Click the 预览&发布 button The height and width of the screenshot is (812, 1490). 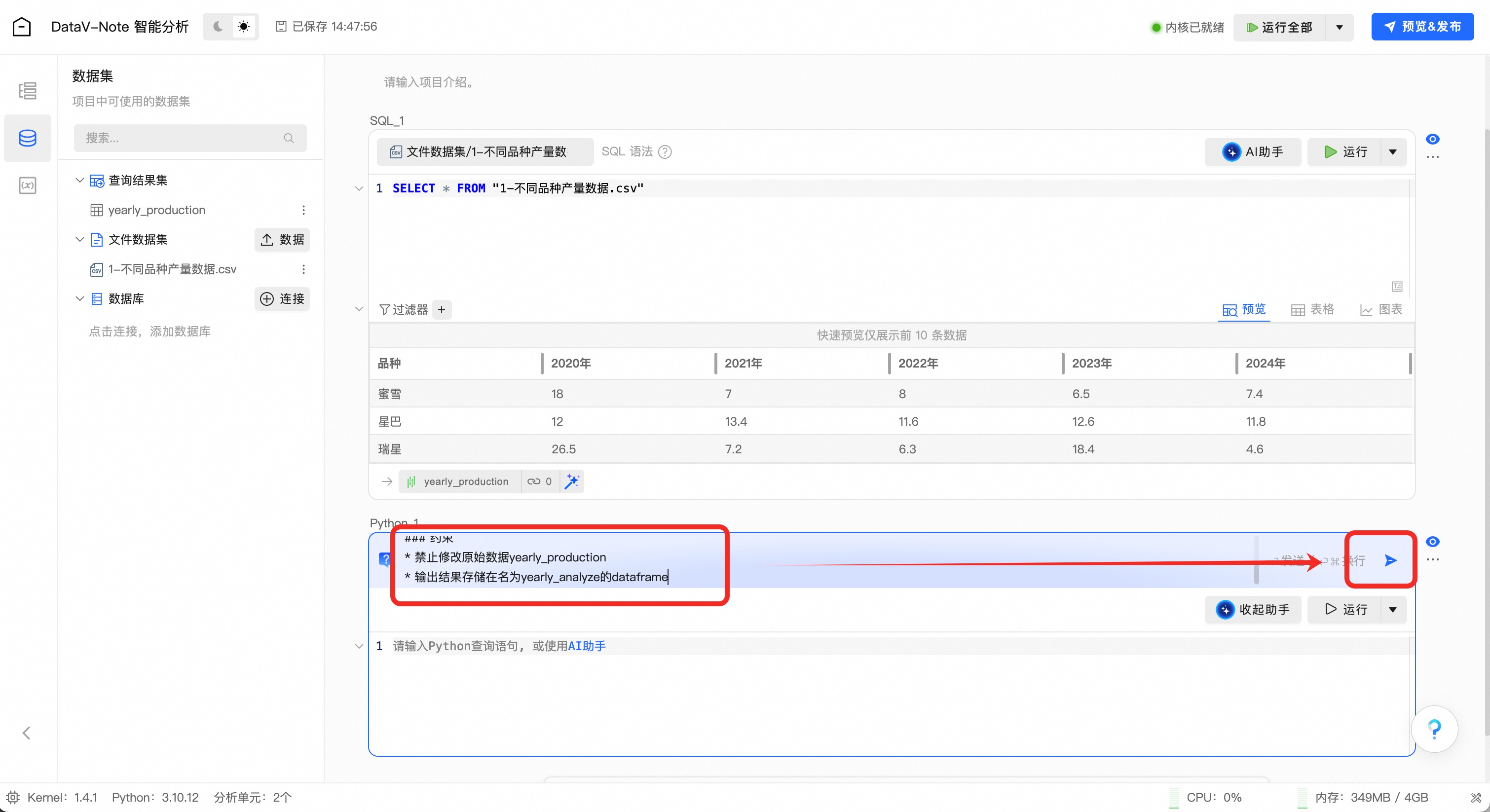coord(1422,27)
